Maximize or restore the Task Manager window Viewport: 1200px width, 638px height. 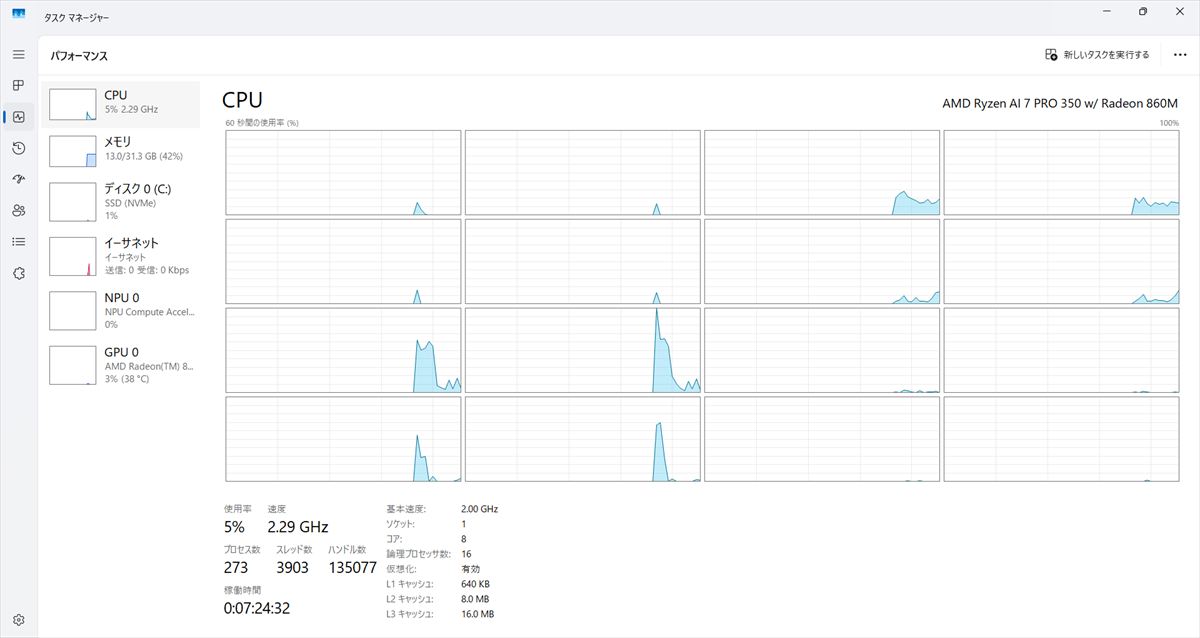point(1142,12)
